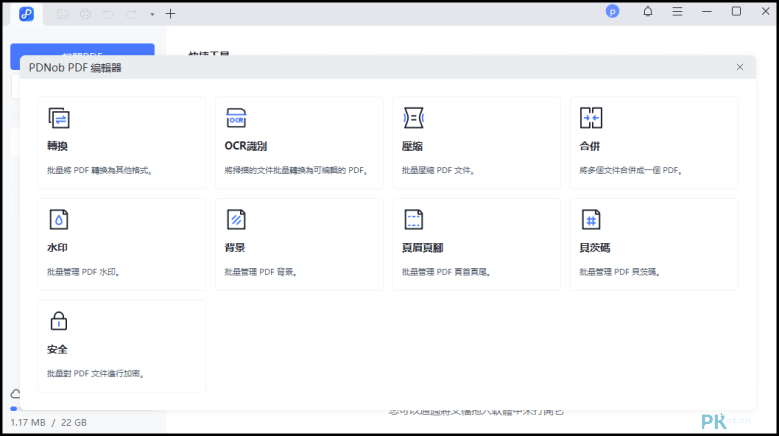779x436 pixels.
Task: Add a new tab with plus icon
Action: (x=170, y=14)
